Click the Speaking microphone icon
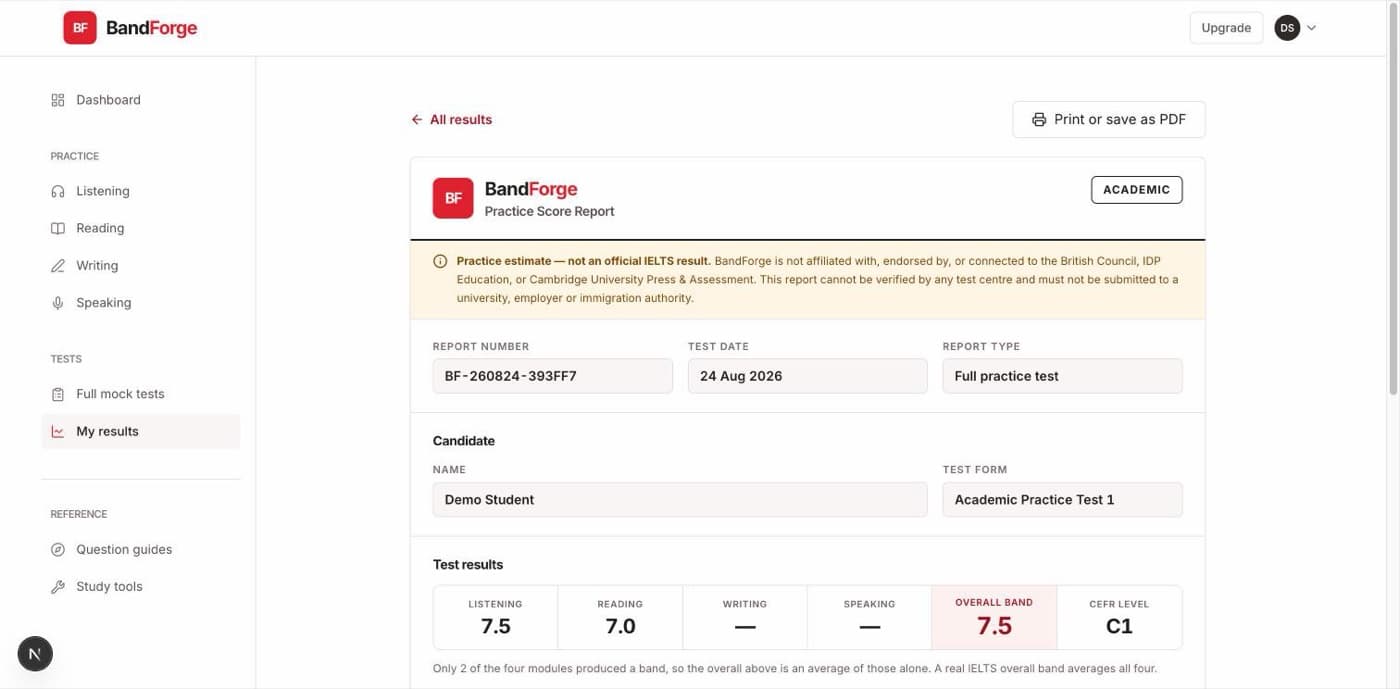Screen dimensions: 1400x689 pos(58,303)
